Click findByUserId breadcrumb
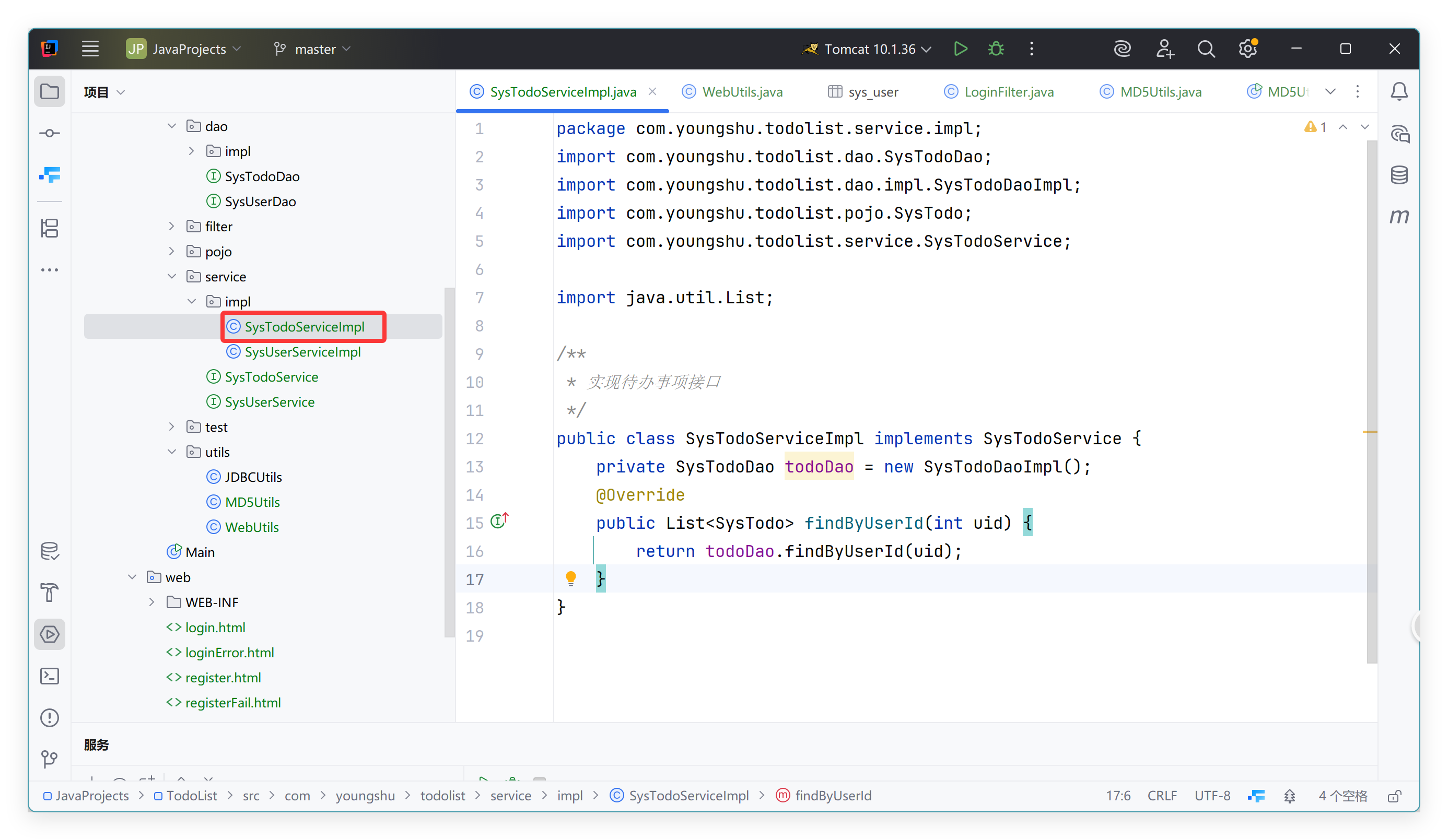Screen dimensions: 1448x840 coord(824,796)
